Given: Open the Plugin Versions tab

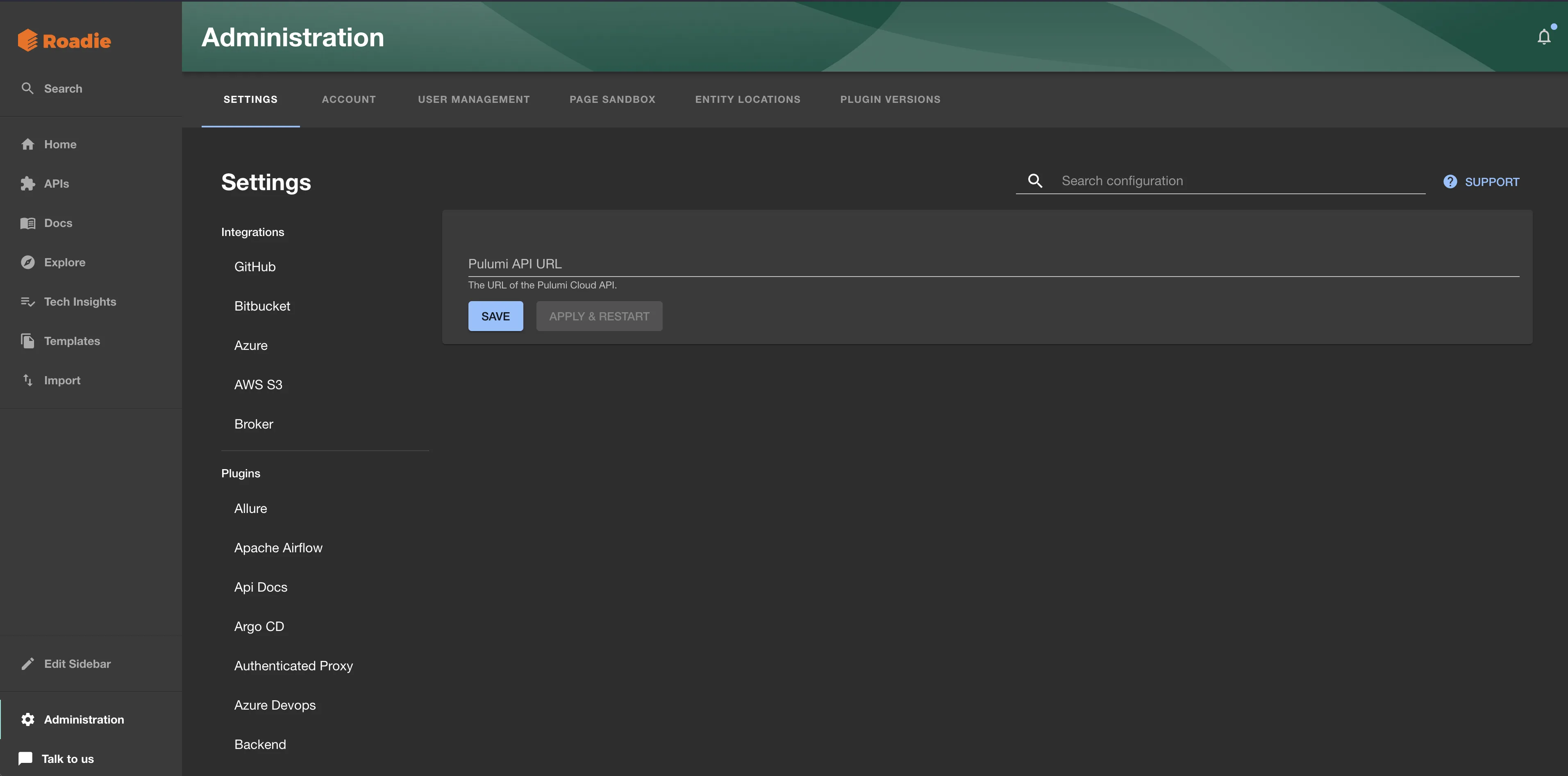Looking at the screenshot, I should tap(890, 99).
